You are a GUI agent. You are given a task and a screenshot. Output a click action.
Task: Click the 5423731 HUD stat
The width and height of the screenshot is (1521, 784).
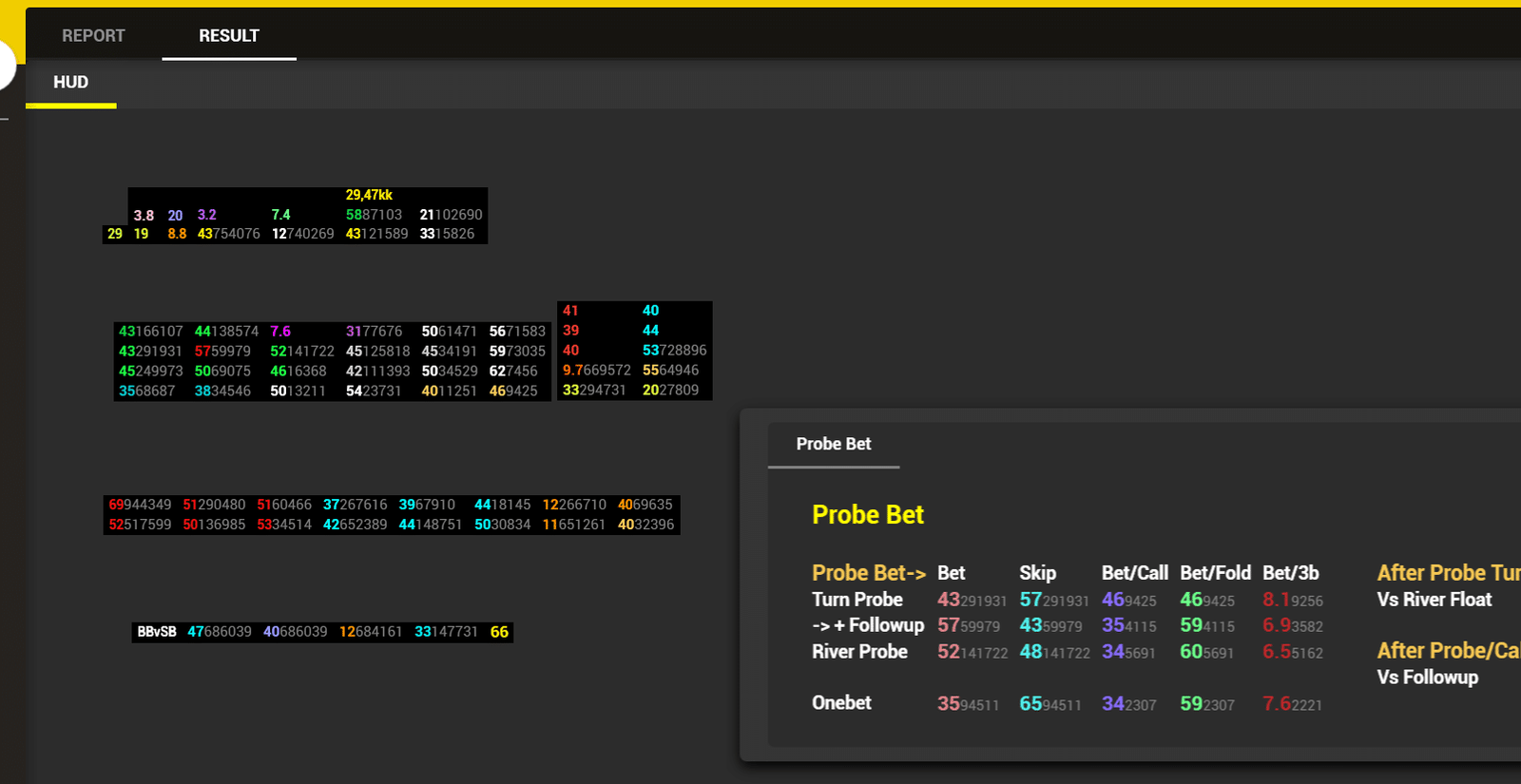[373, 392]
